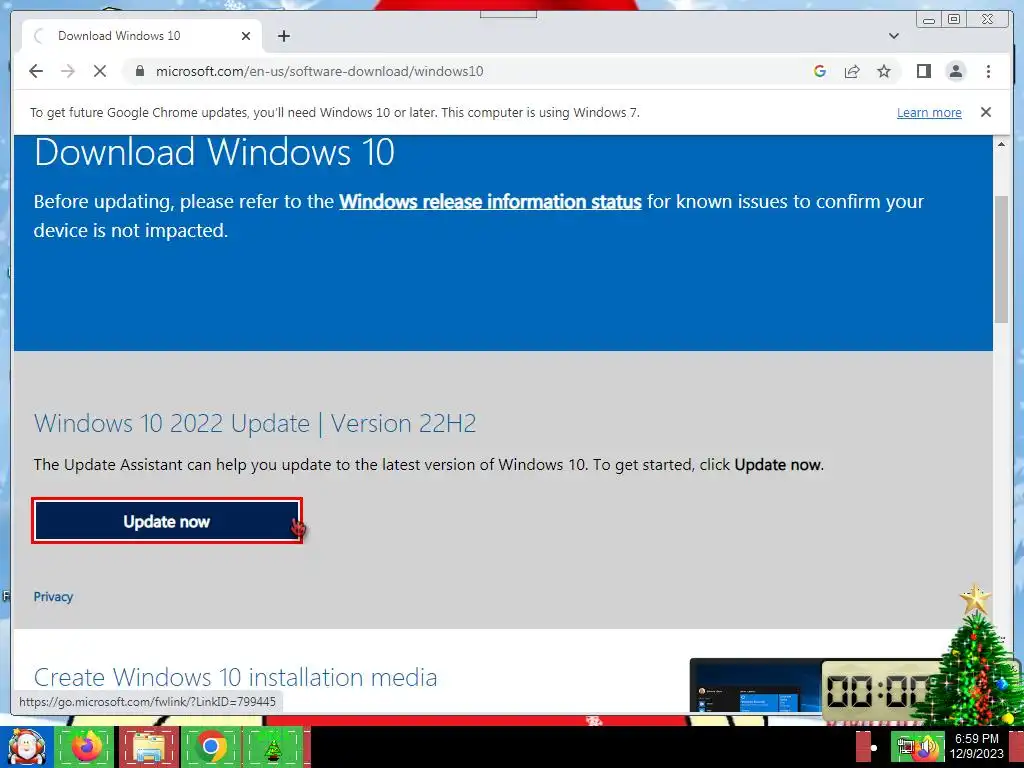This screenshot has height=768, width=1024.
Task: Close the Download Windows 10 tab
Action: (246, 36)
